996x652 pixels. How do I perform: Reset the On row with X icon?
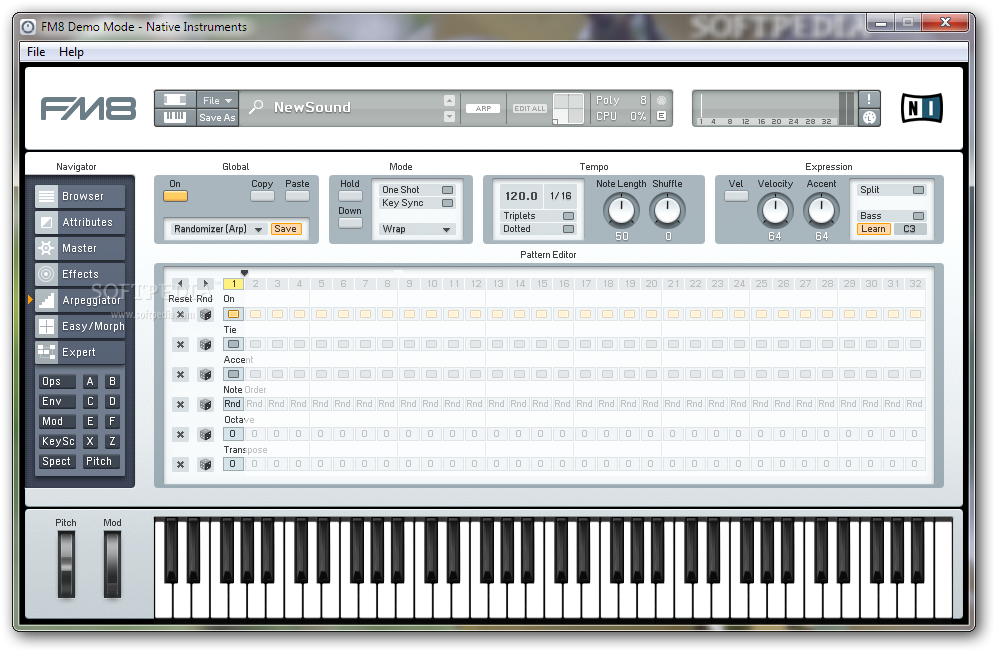pos(180,315)
